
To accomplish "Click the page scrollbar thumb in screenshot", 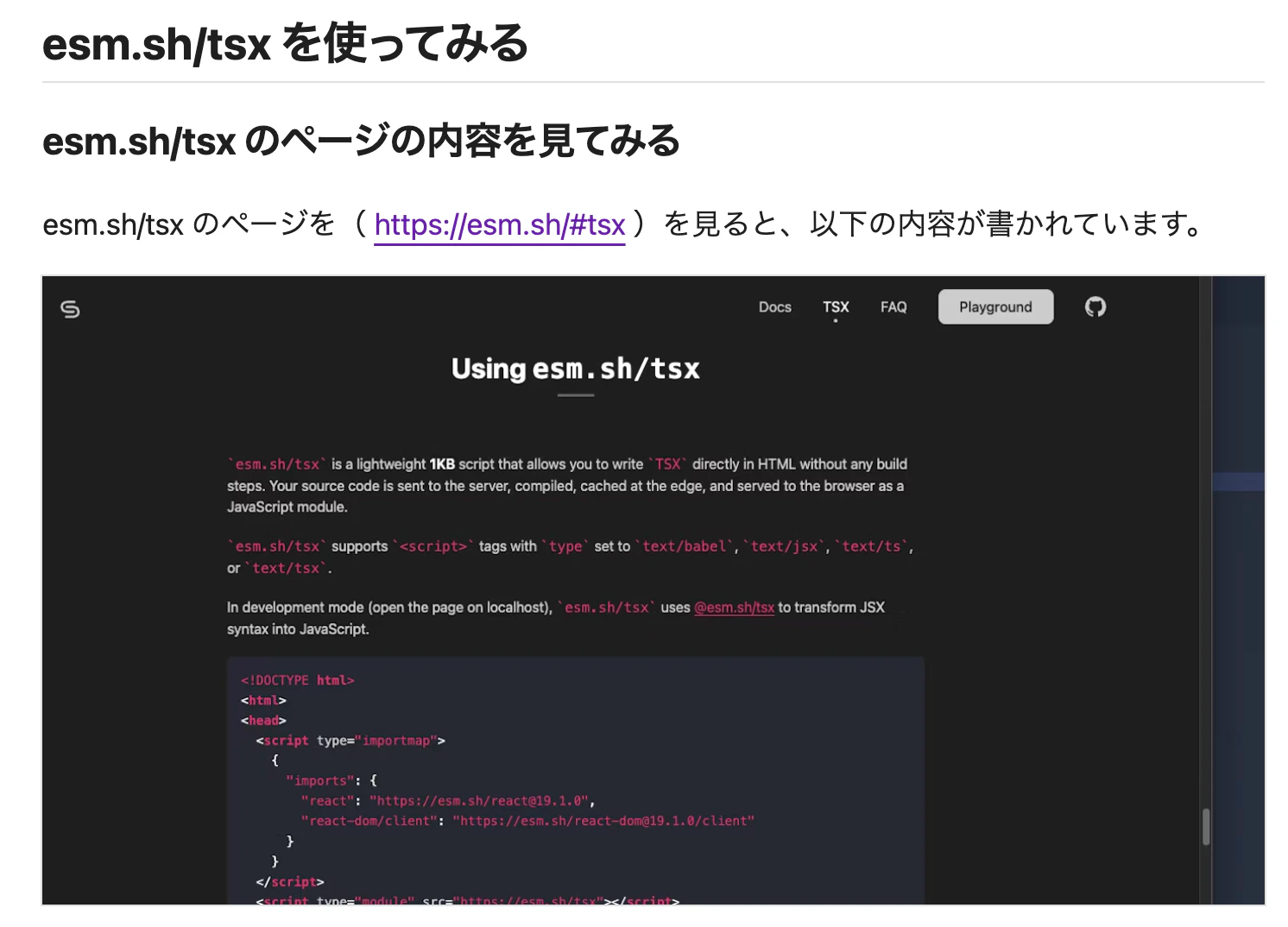I will 1206,827.
